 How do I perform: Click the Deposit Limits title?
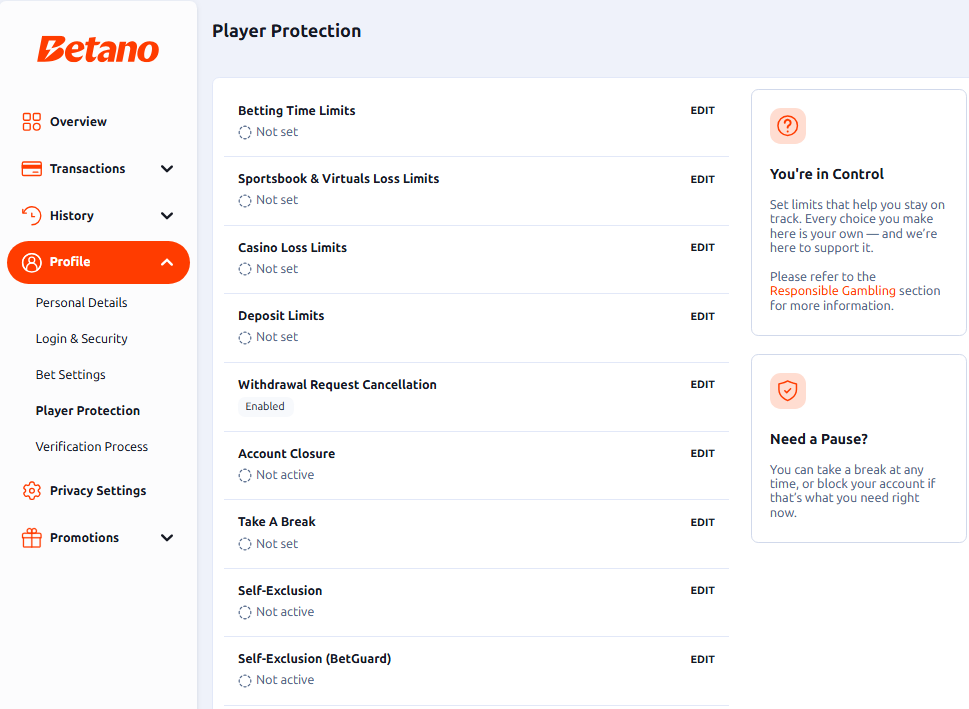coord(281,316)
